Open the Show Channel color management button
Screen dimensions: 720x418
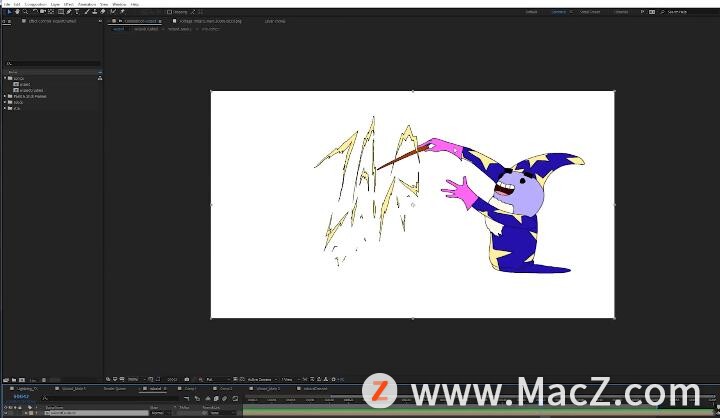[201, 379]
